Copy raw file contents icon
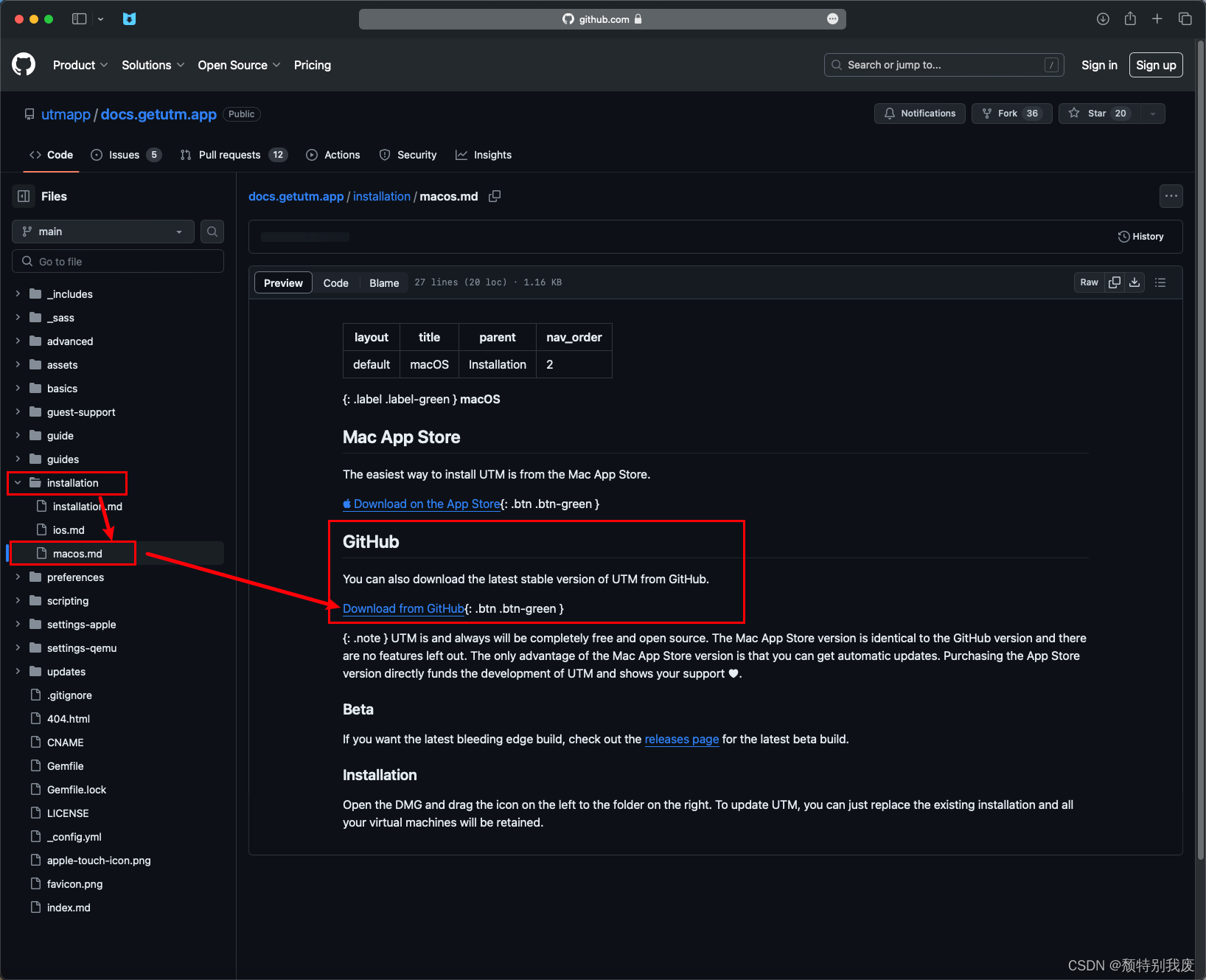This screenshot has width=1206, height=980. tap(1115, 282)
